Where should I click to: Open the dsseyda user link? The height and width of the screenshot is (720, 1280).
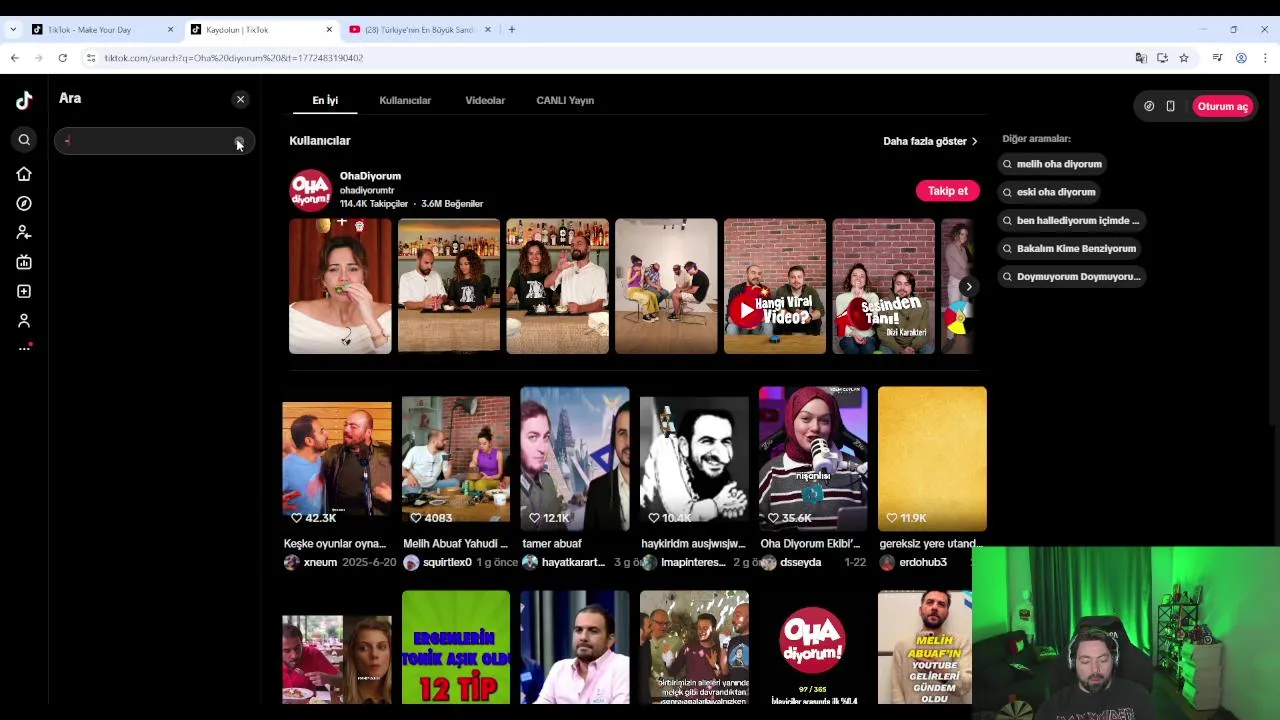point(800,563)
